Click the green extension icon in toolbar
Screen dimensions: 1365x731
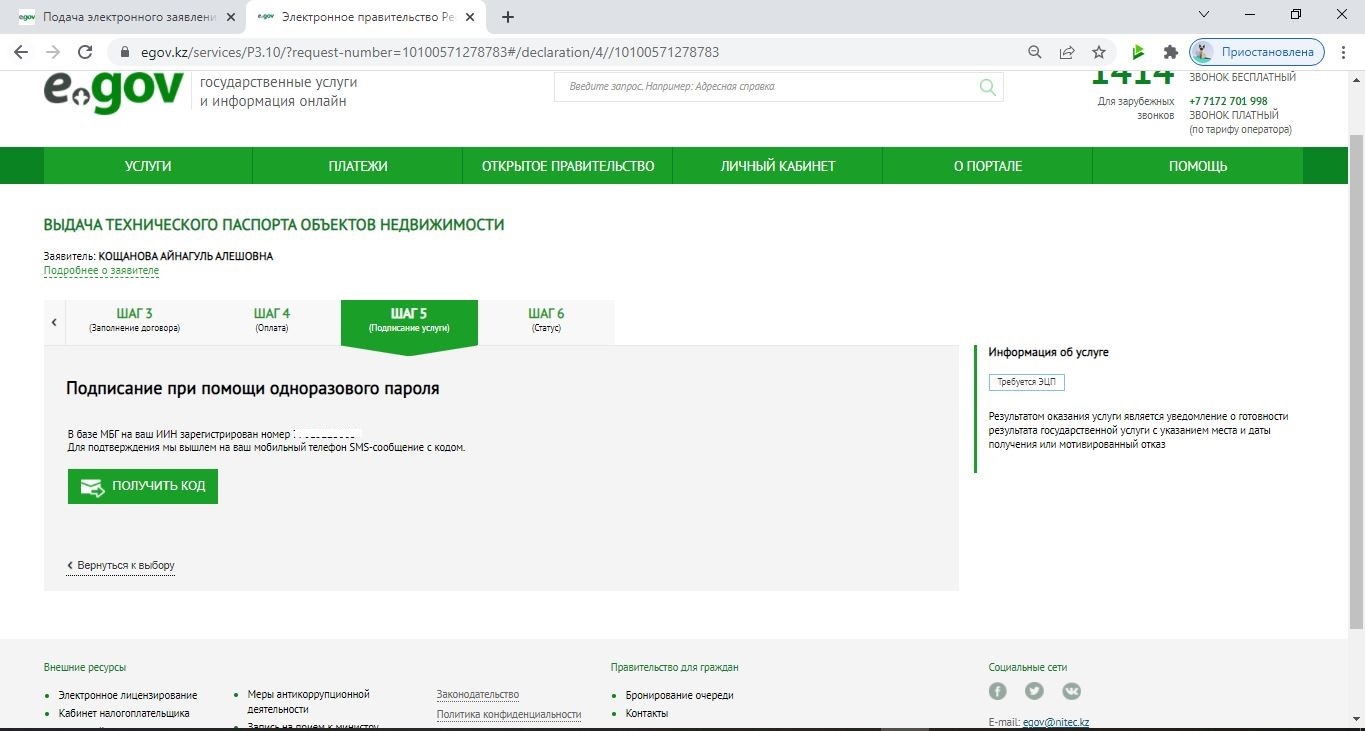1138,52
